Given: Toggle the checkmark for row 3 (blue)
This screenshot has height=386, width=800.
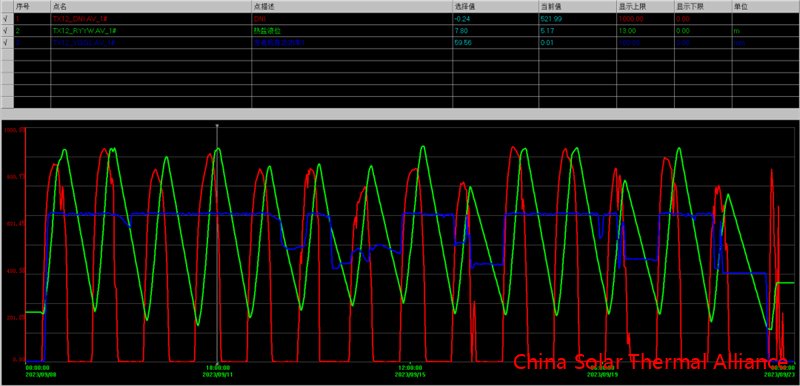Looking at the screenshot, I should [7, 43].
